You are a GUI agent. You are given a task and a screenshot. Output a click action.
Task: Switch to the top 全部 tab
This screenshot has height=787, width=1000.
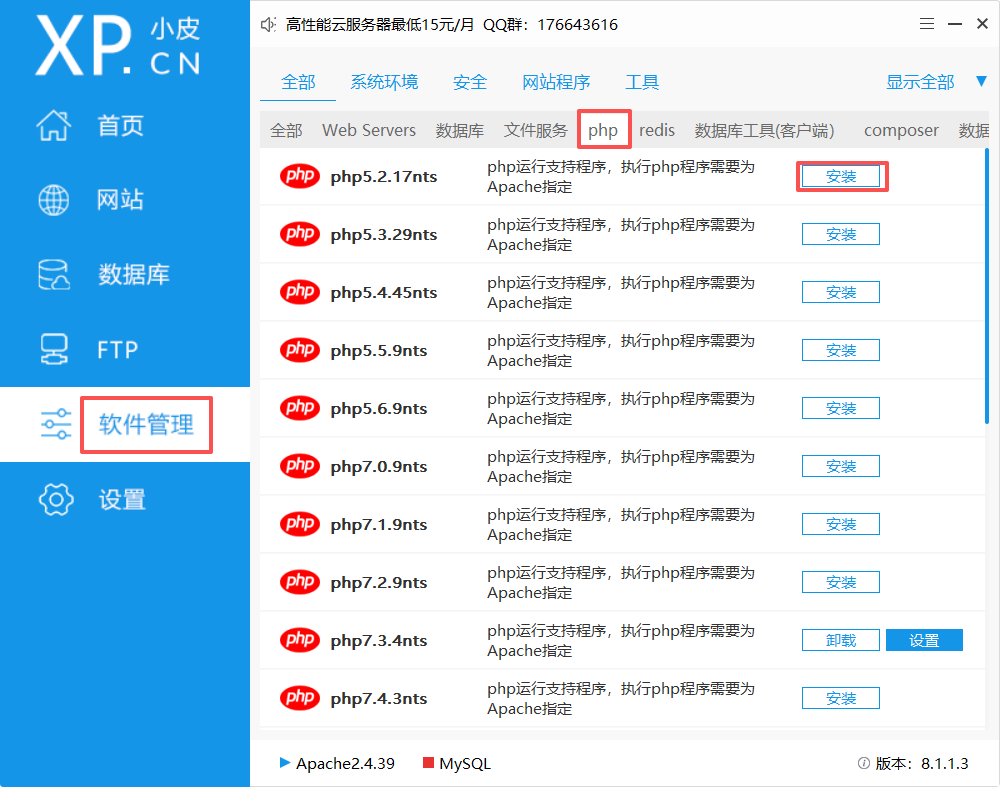tap(298, 82)
